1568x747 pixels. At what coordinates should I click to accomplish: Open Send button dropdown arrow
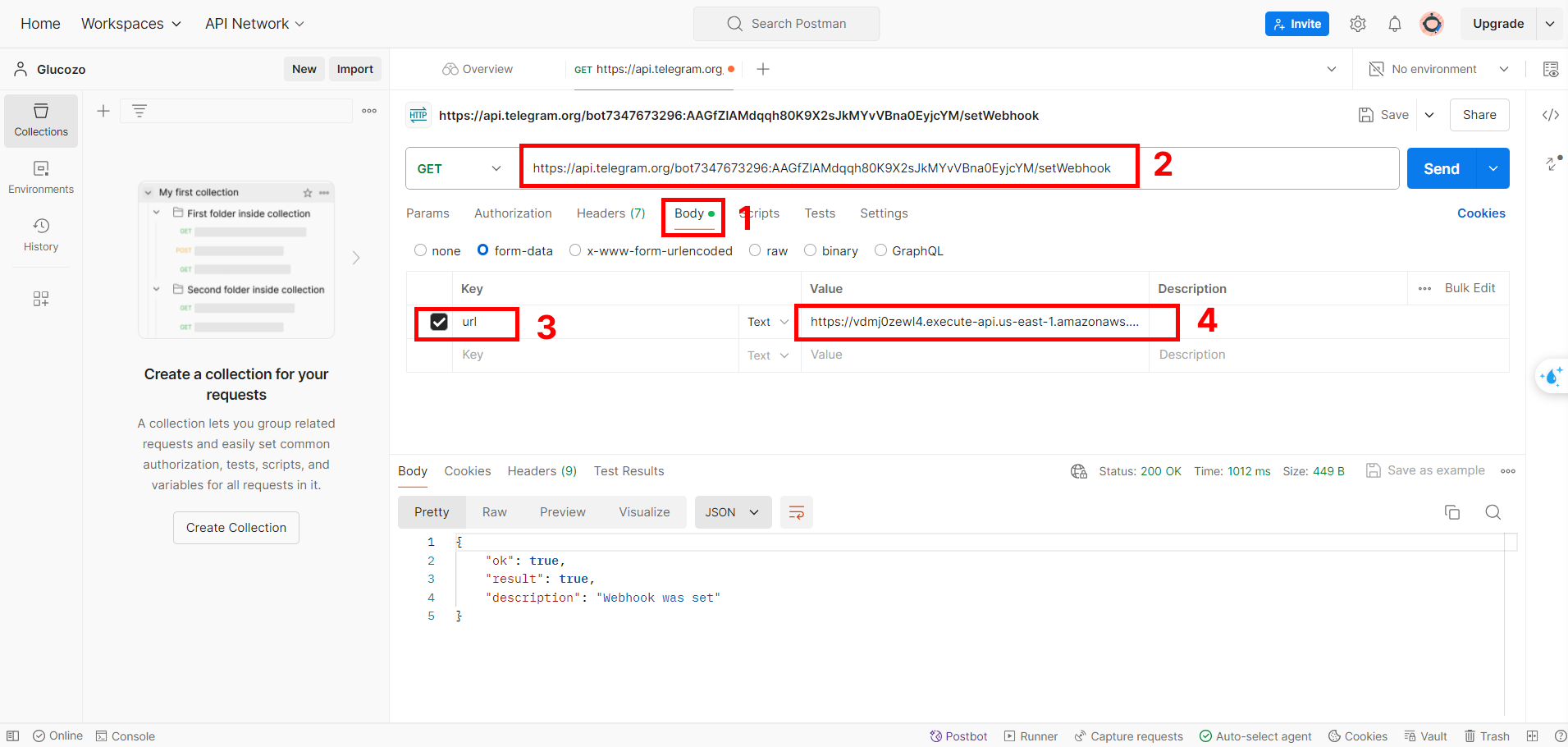coord(1493,168)
